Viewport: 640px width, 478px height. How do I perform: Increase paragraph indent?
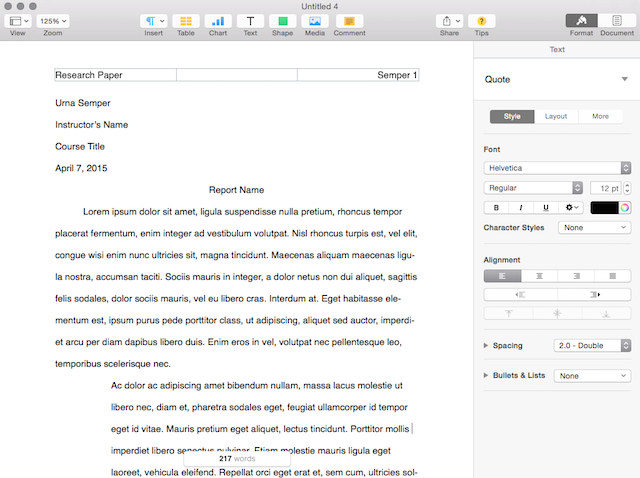(x=594, y=294)
